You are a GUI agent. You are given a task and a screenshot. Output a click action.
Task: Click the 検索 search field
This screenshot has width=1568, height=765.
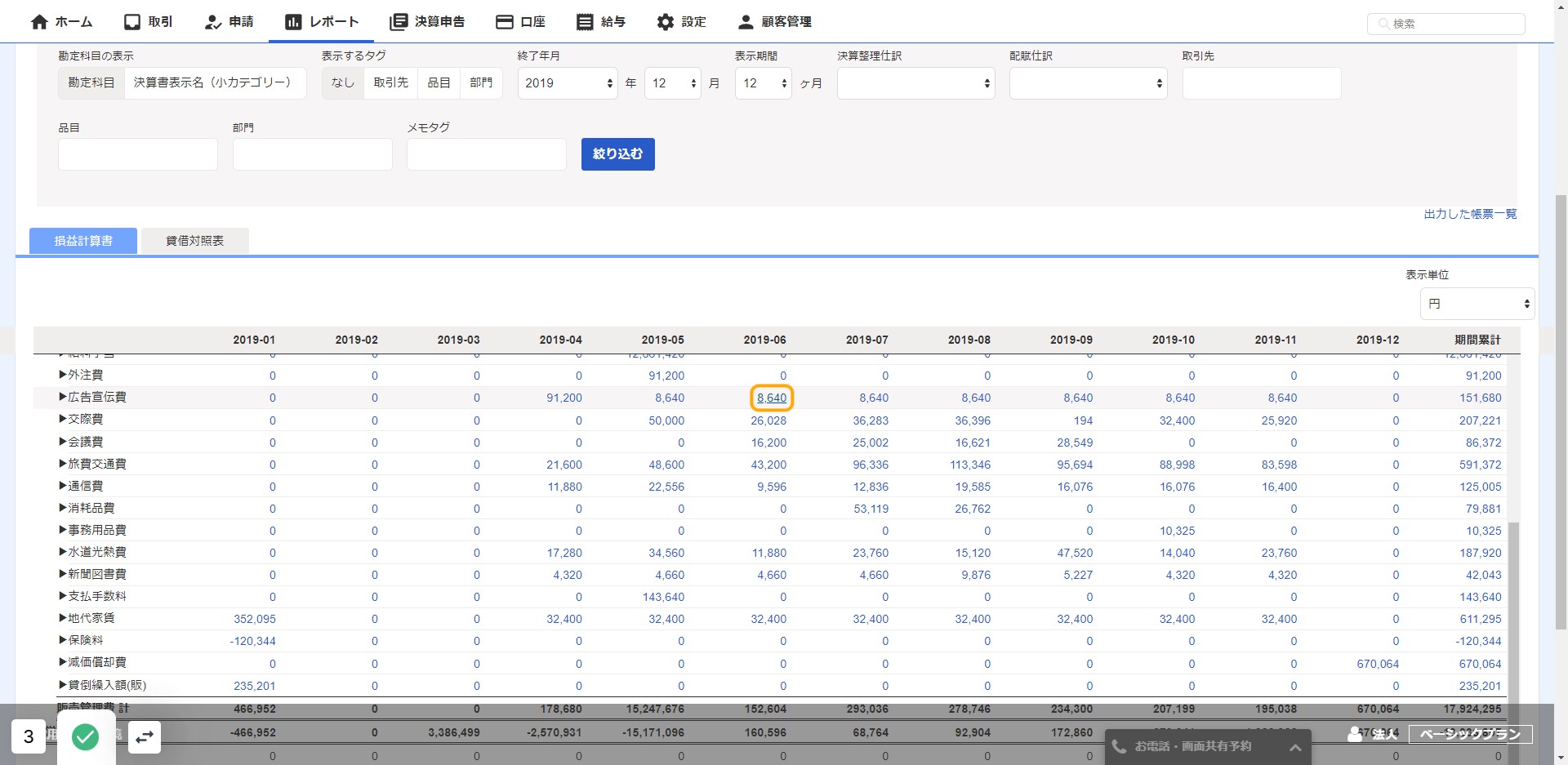[x=1446, y=24]
